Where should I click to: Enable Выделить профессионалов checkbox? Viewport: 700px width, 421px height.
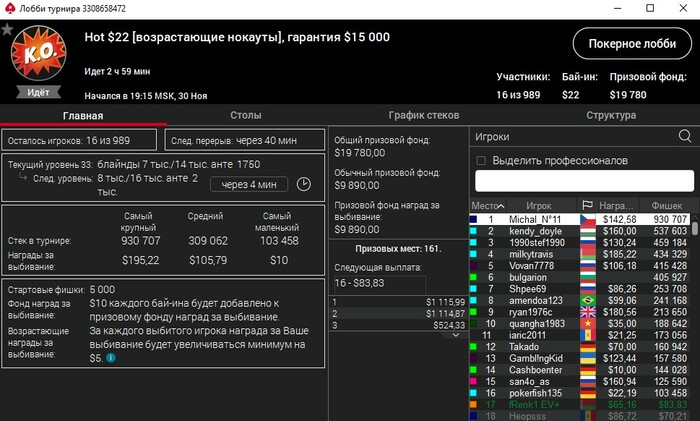coord(481,160)
